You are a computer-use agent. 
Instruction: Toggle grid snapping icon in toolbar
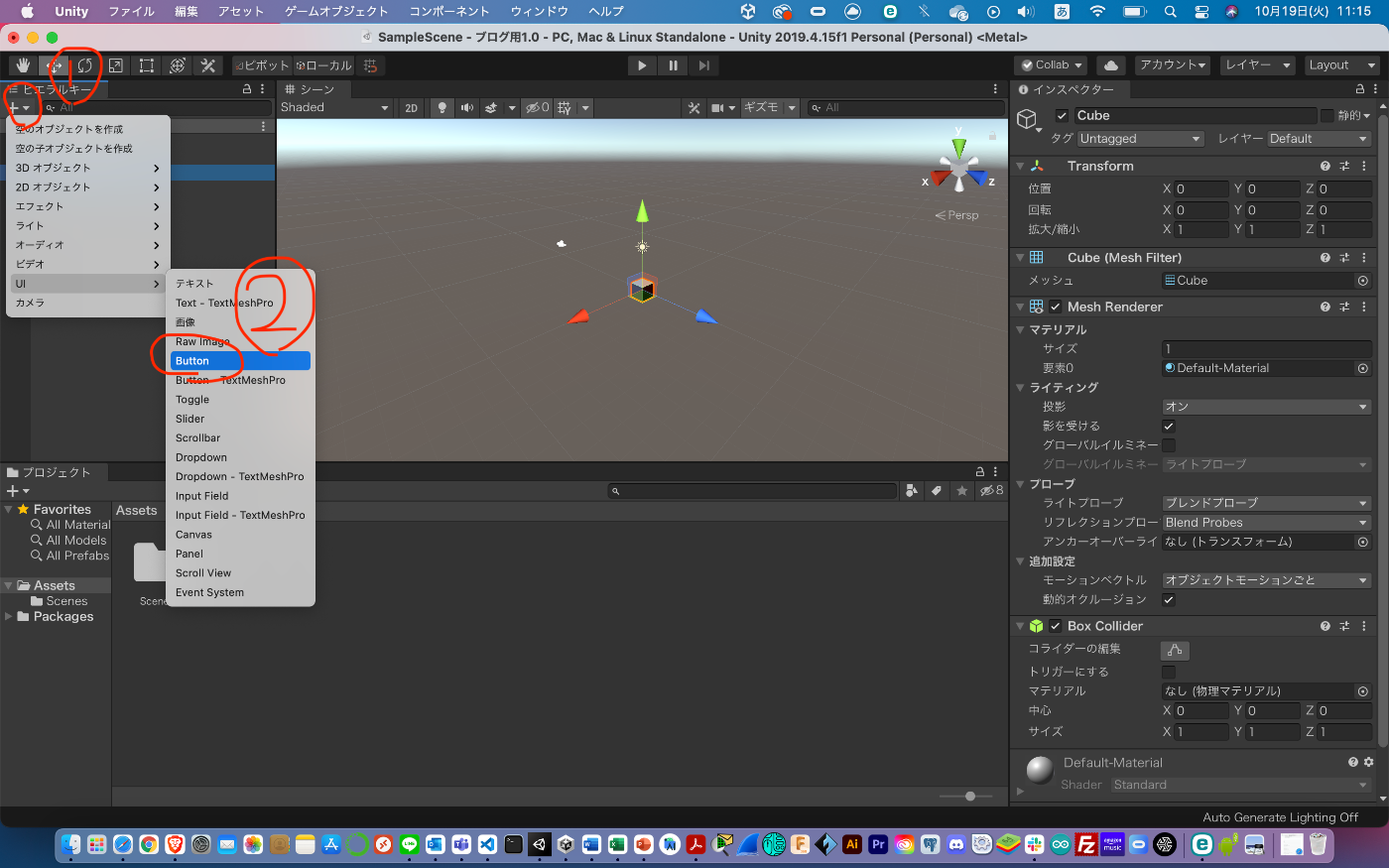click(x=370, y=65)
